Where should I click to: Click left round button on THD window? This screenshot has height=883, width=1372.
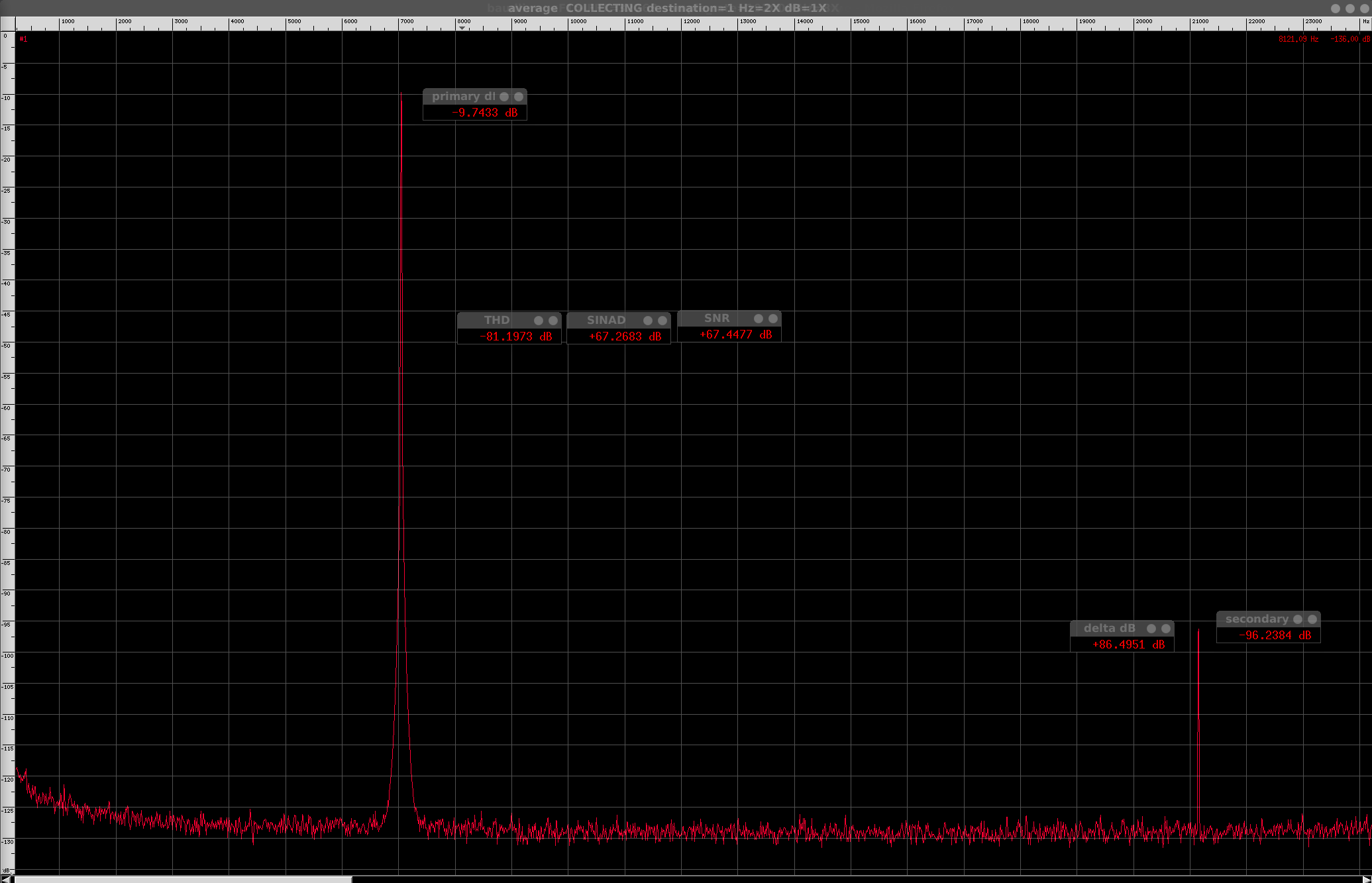(x=539, y=321)
